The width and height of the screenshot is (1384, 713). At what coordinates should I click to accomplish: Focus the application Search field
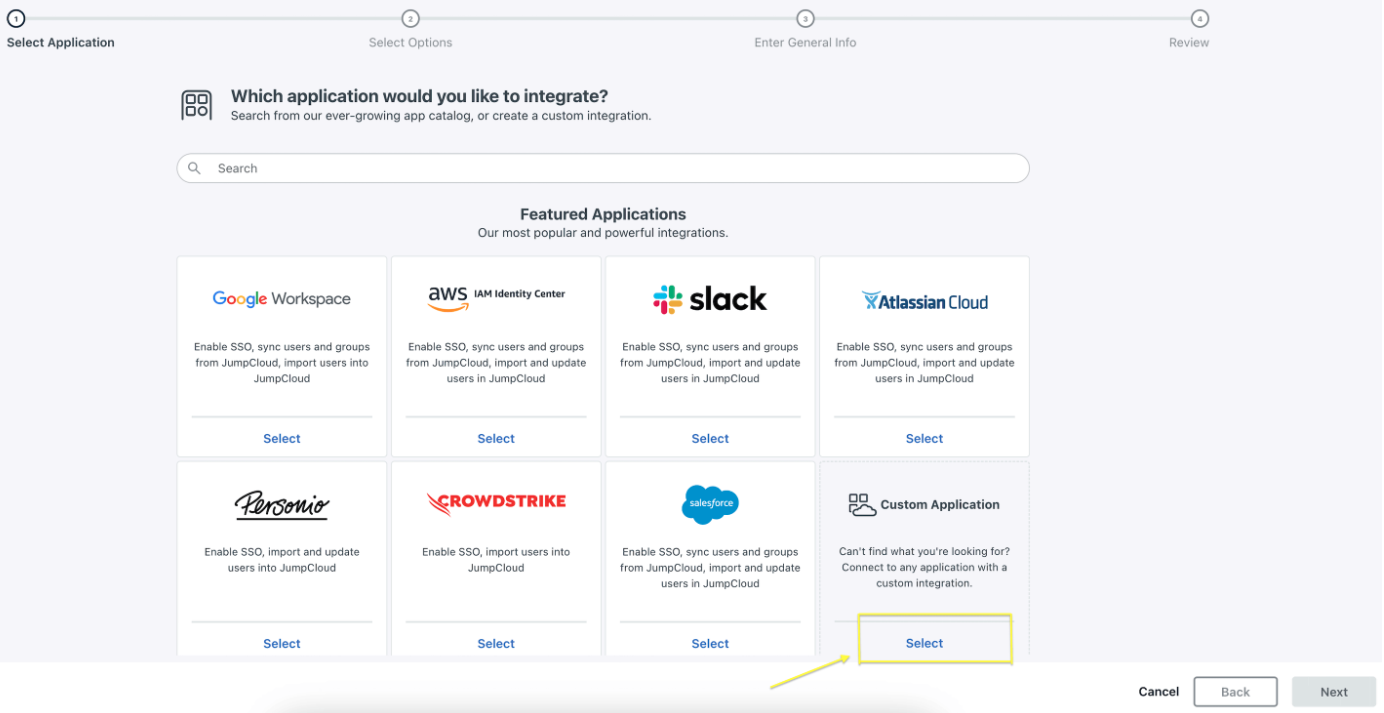coord(603,168)
